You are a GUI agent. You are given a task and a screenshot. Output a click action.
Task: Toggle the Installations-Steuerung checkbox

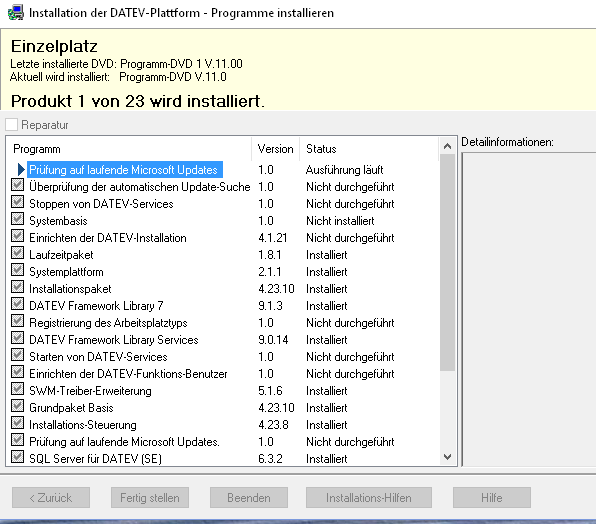(17, 423)
